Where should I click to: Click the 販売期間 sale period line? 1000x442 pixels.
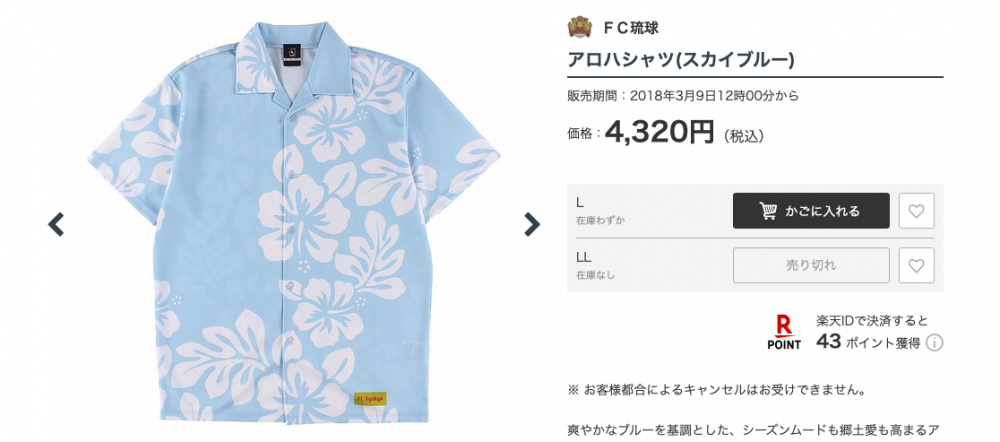click(x=683, y=96)
